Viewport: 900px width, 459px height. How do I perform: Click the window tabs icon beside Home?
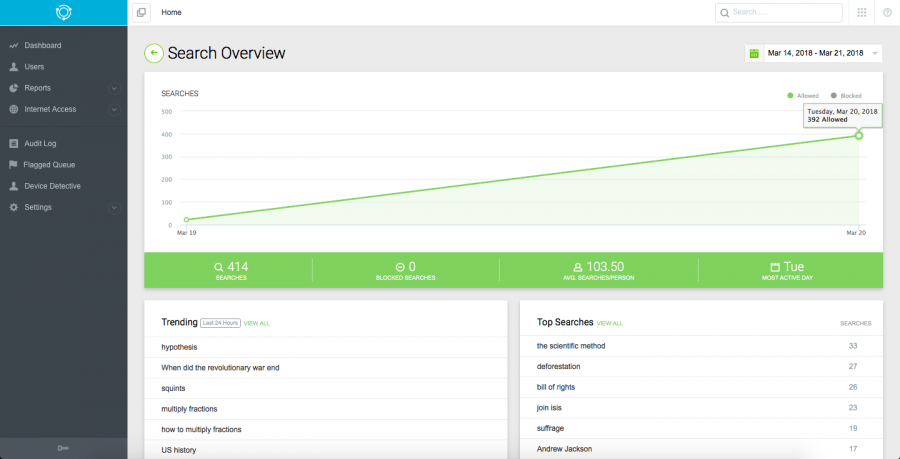141,12
